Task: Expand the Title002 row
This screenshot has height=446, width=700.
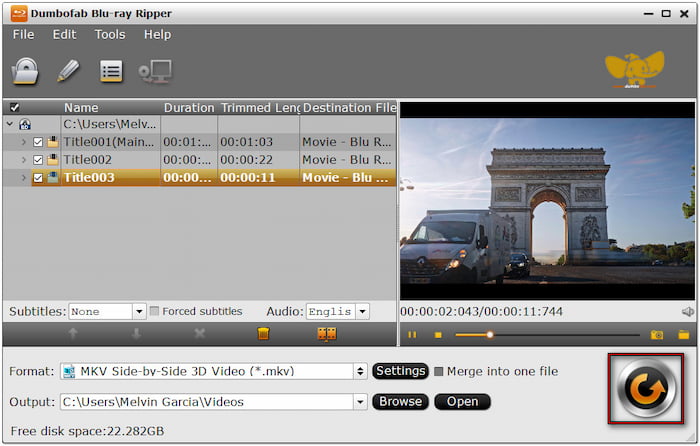Action: click(x=24, y=160)
